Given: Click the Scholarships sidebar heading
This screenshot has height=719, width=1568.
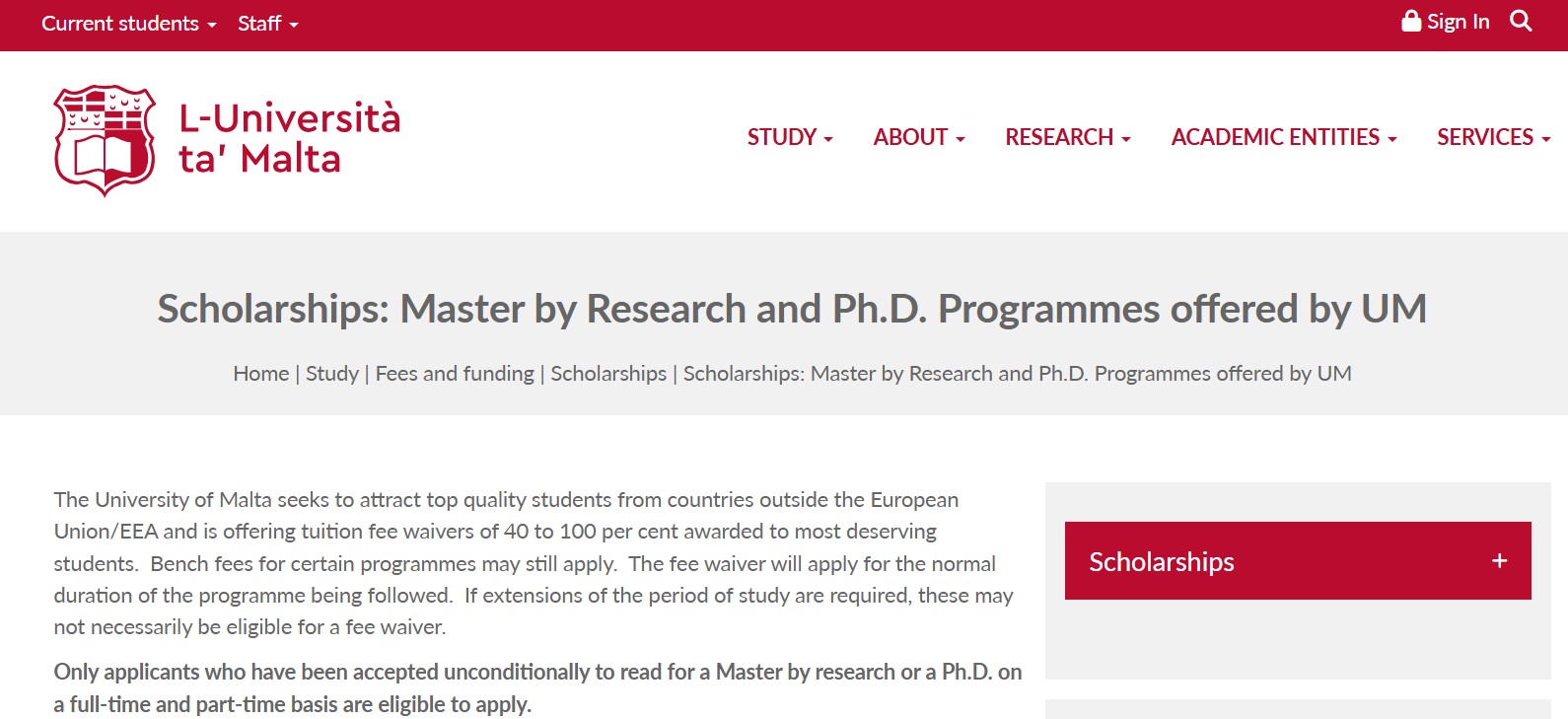Looking at the screenshot, I should 1162,561.
